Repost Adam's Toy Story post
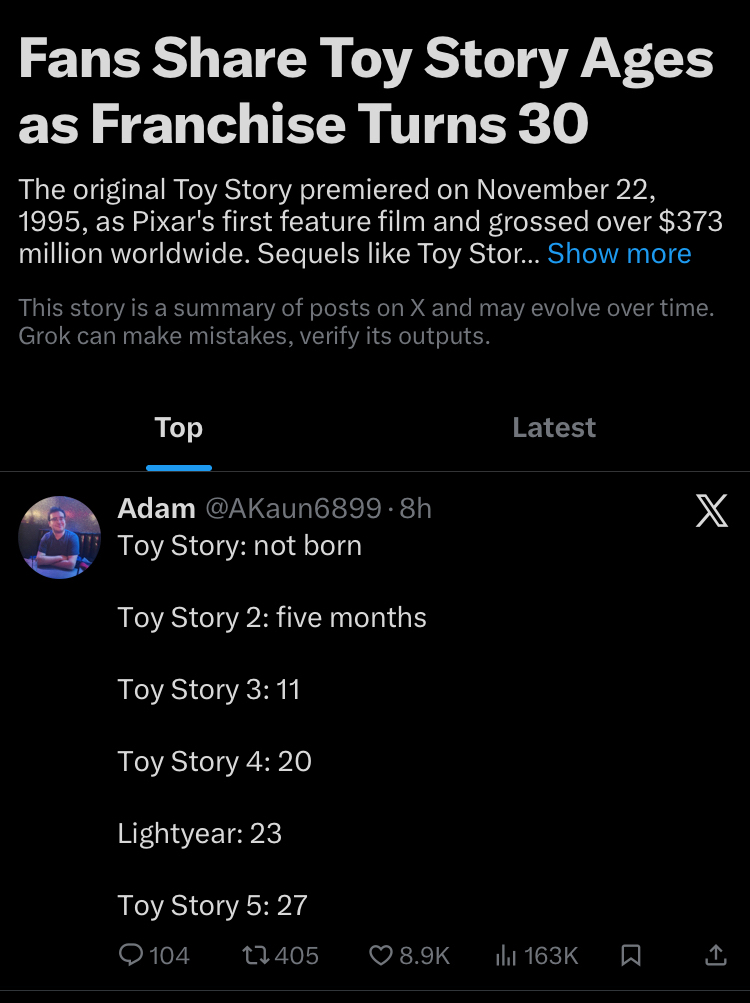This screenshot has height=1003, width=750. pos(255,956)
